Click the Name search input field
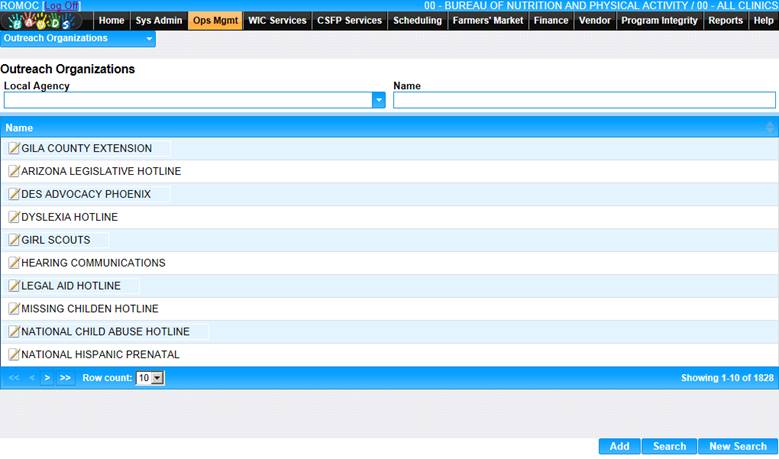This screenshot has width=779, height=459. pos(584,100)
